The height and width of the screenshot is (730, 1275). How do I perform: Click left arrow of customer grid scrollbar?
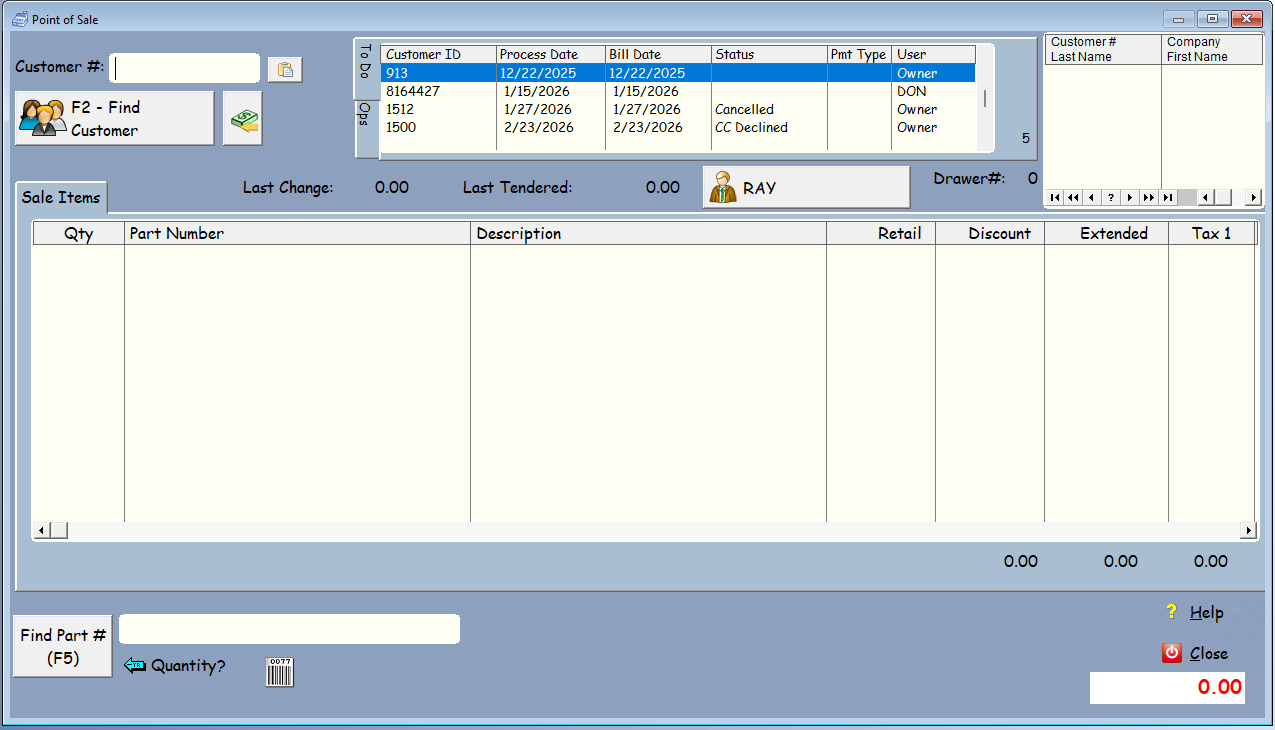click(1204, 197)
